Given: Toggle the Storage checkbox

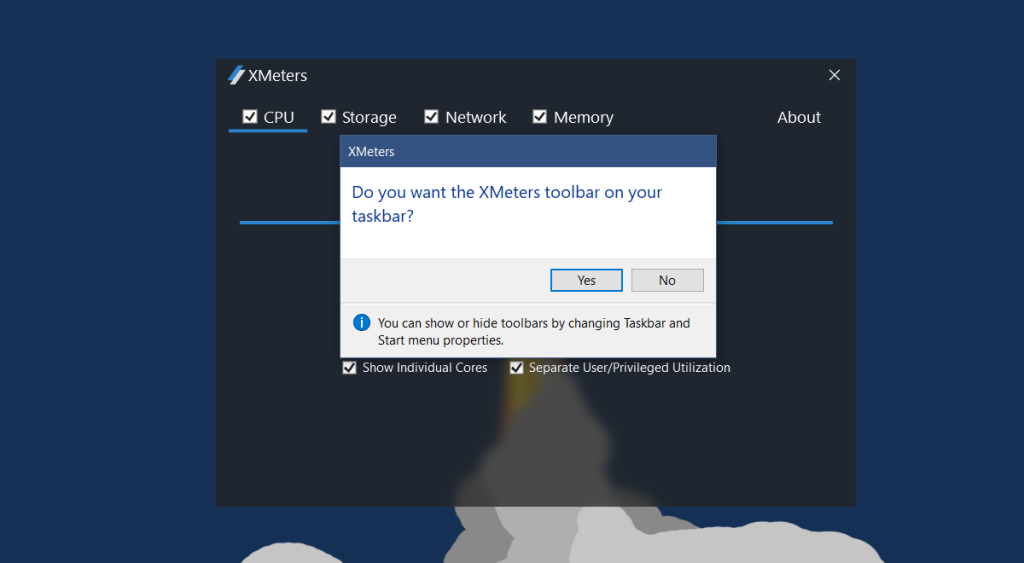Looking at the screenshot, I should tap(328, 116).
